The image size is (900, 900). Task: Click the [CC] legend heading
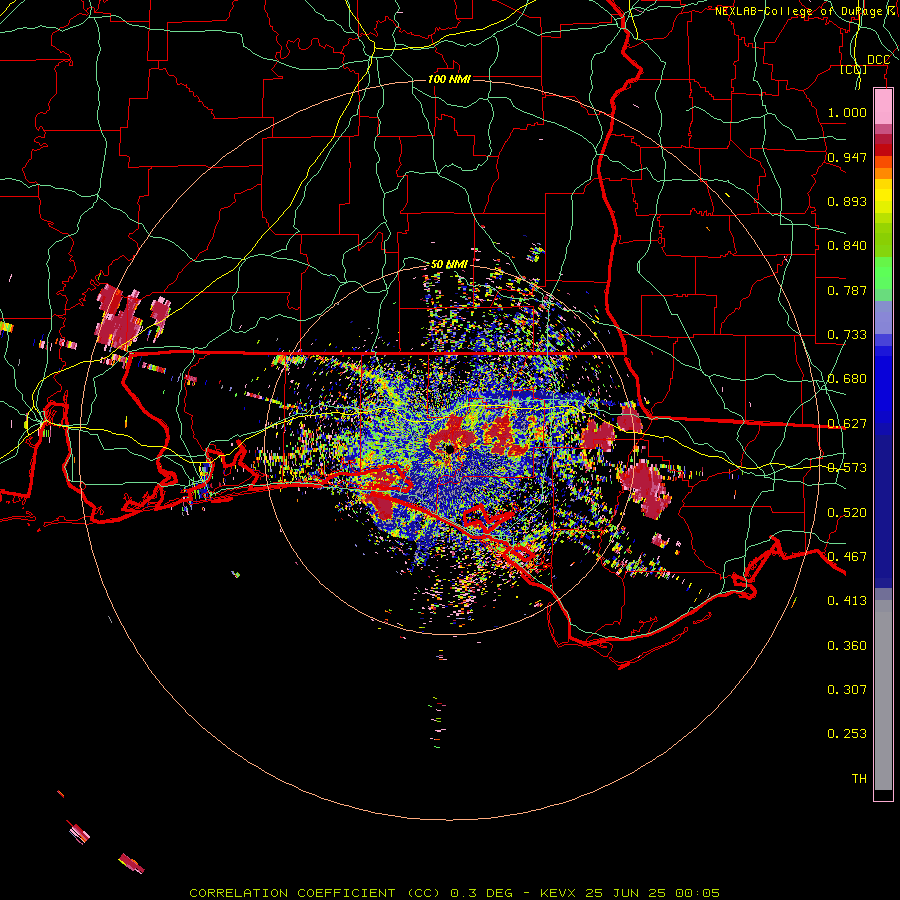(854, 69)
